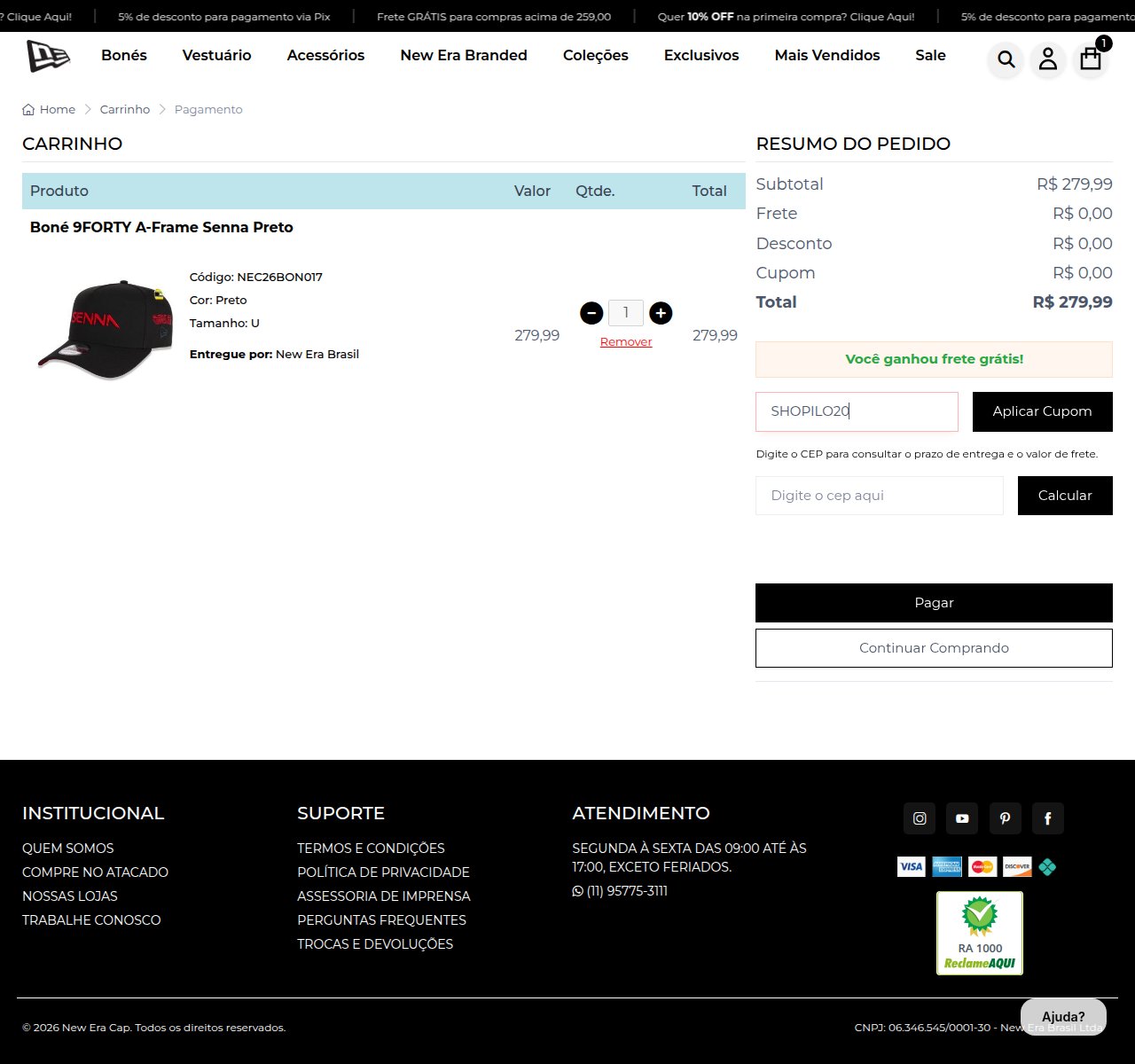The width and height of the screenshot is (1135, 1064).
Task: Open Perguntas Frequentes footer link
Action: tap(381, 920)
